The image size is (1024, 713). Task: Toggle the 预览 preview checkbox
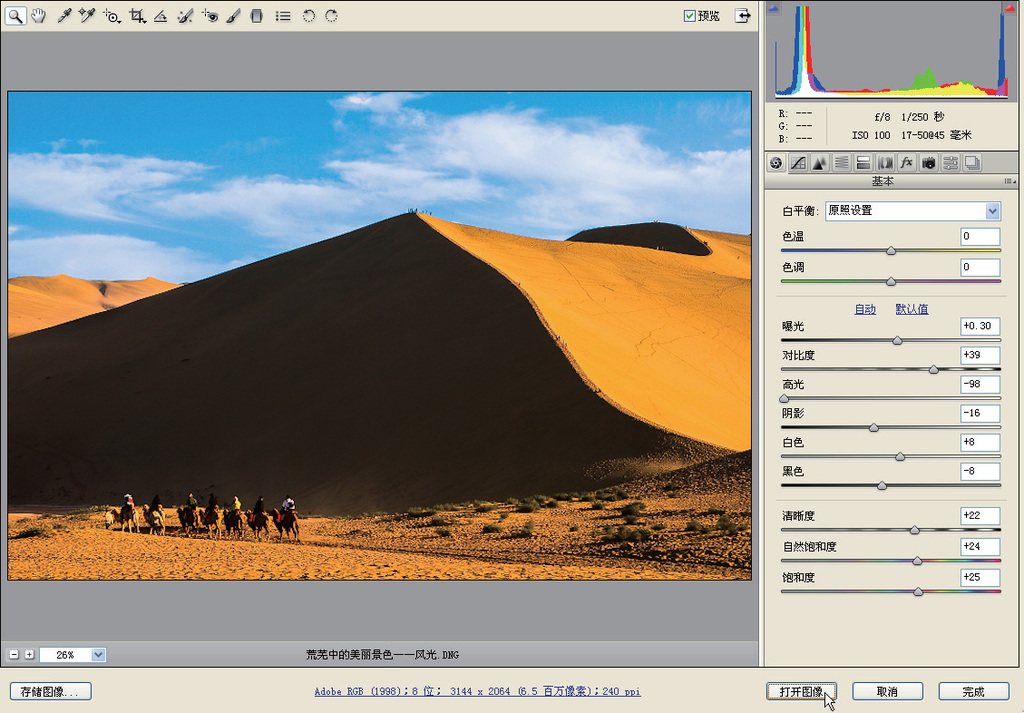click(689, 16)
